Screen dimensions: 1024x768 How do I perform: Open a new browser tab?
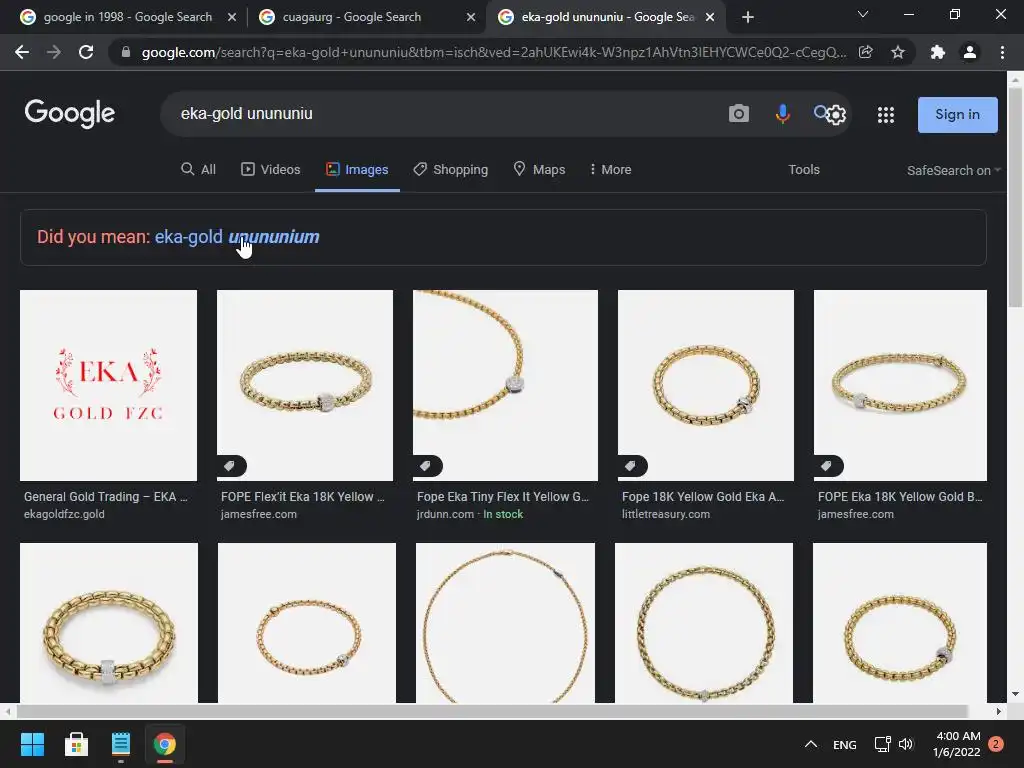tap(748, 17)
